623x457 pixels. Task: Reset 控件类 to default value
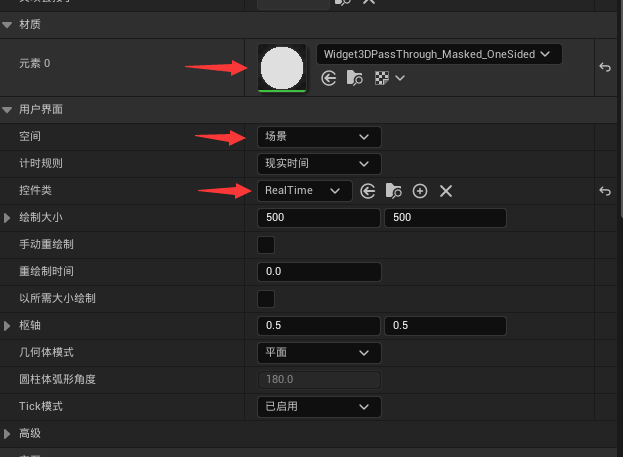(605, 191)
